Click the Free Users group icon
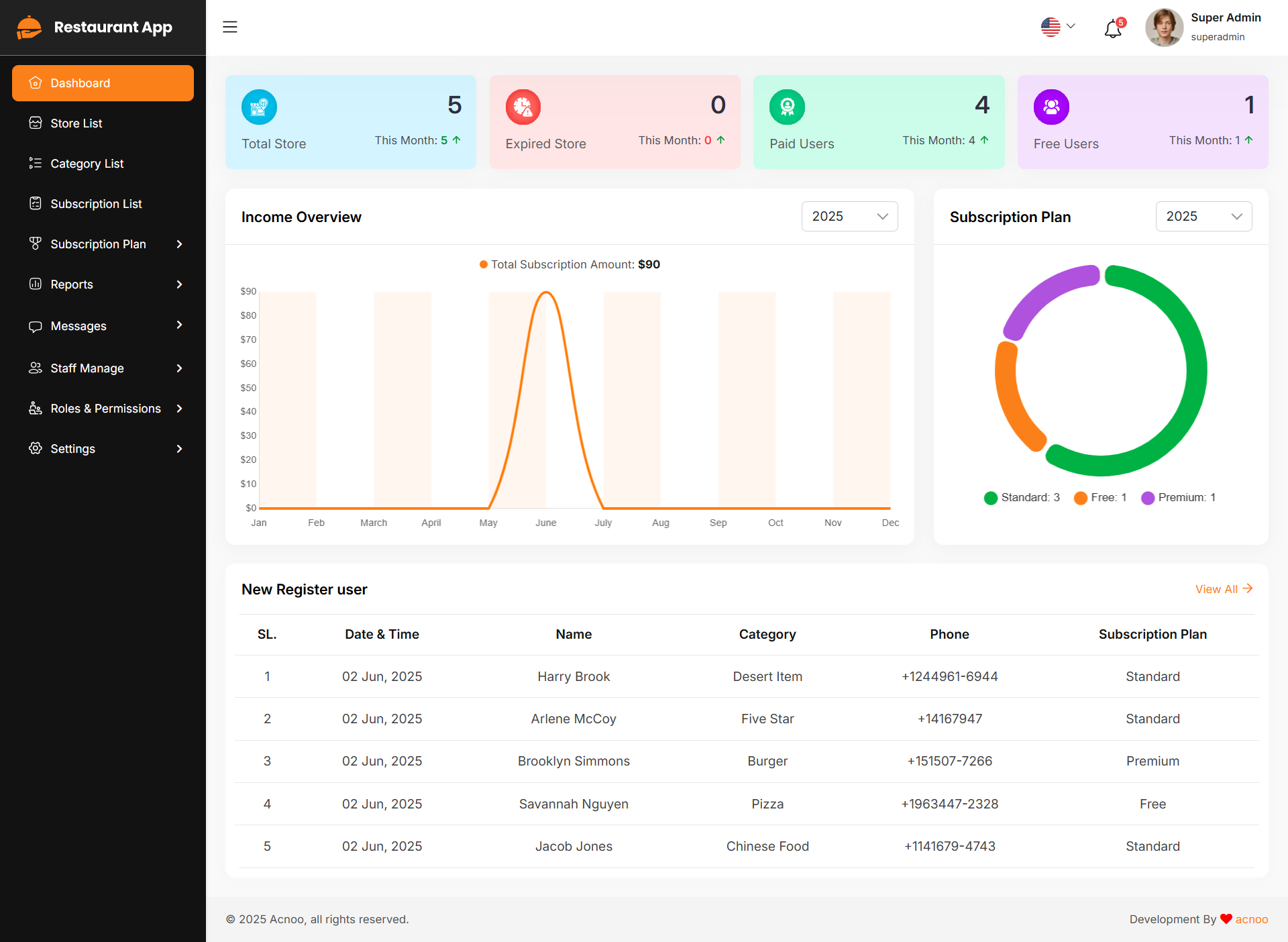 pyautogui.click(x=1051, y=107)
